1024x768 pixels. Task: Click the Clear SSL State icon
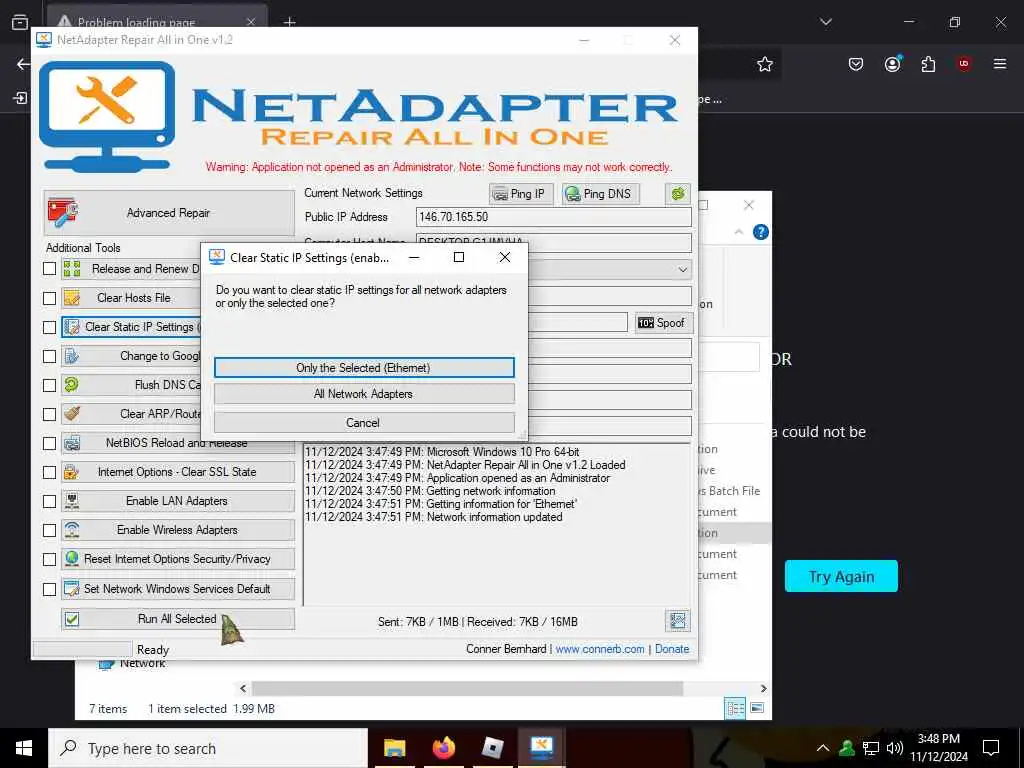click(x=72, y=472)
